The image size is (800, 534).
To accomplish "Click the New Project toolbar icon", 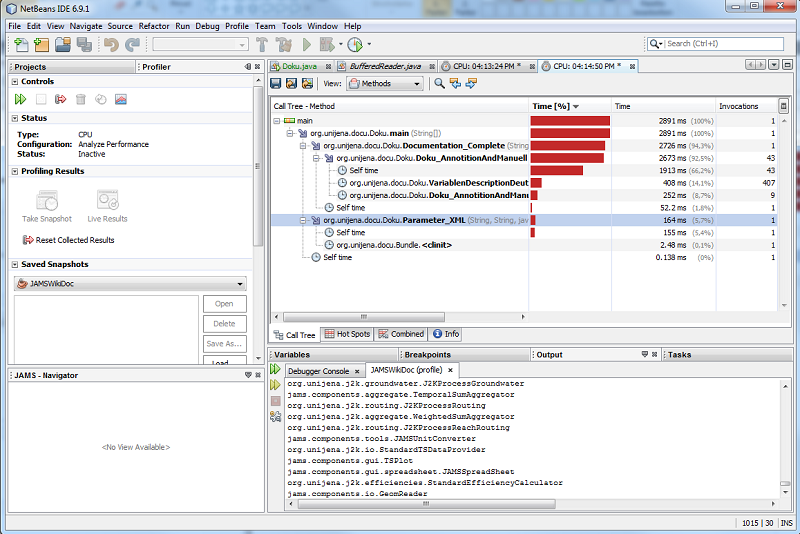I will pyautogui.click(x=40, y=44).
